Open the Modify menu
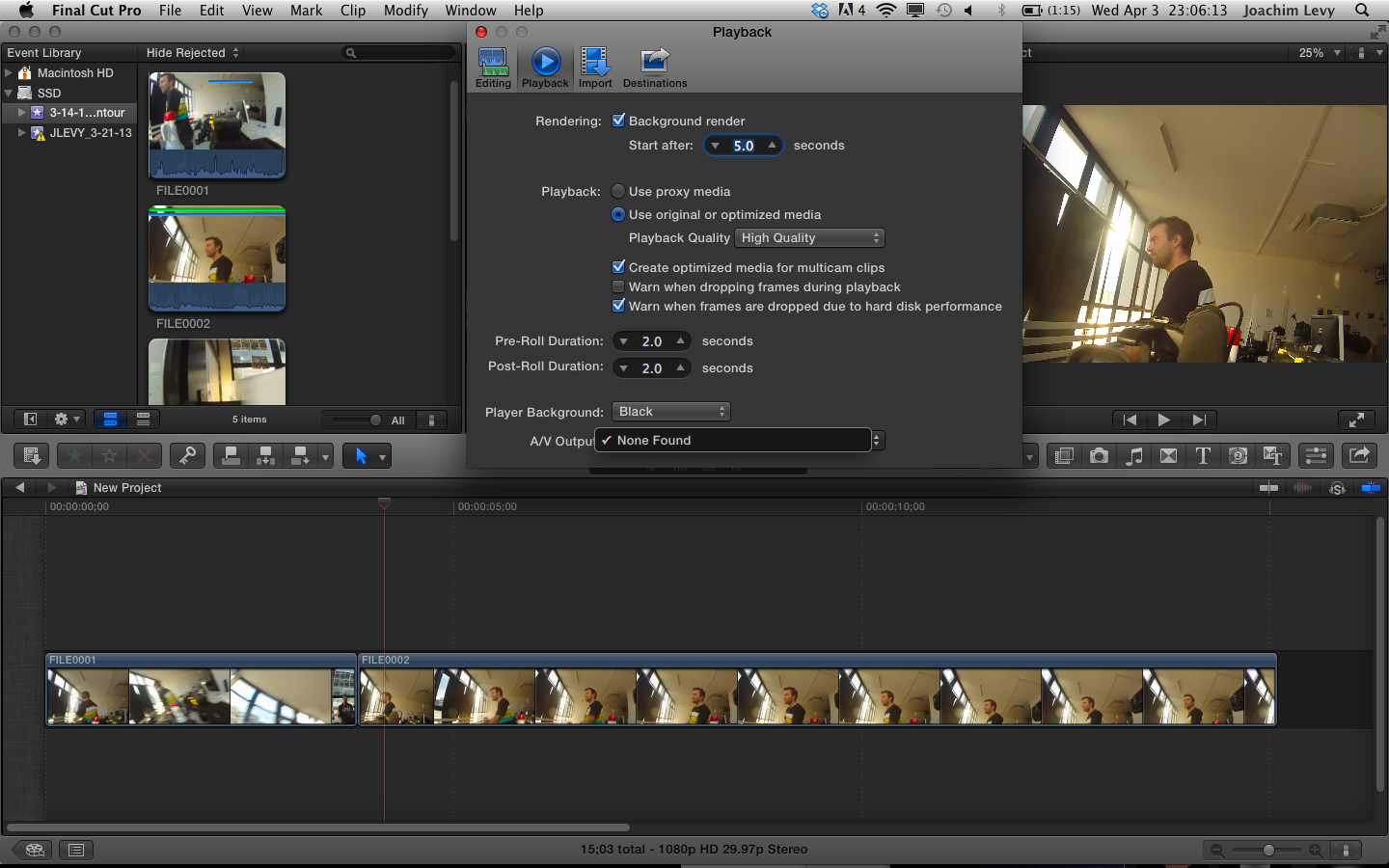 [406, 11]
